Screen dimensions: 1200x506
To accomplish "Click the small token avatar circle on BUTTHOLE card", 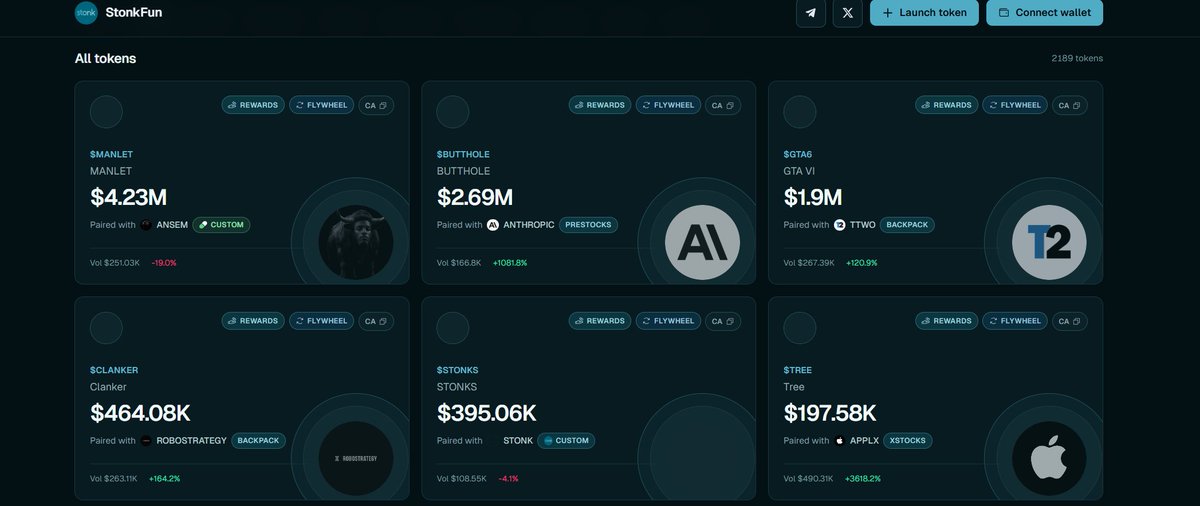I will [x=453, y=112].
